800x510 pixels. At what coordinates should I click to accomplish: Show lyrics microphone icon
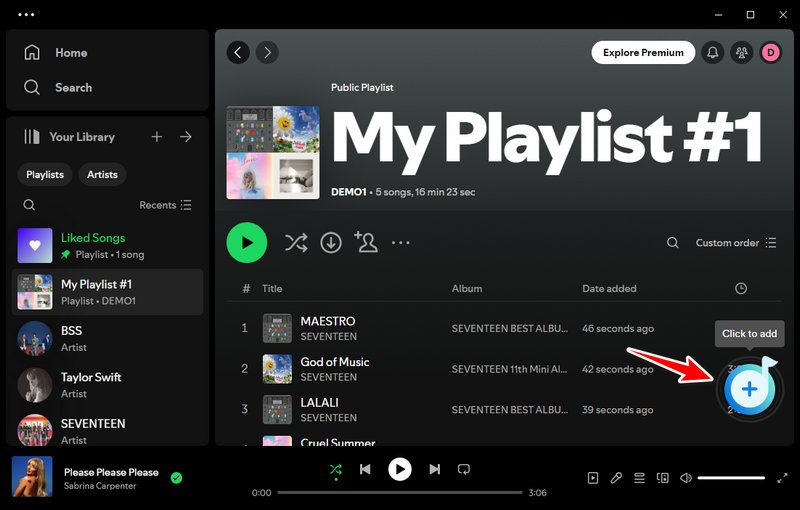coord(616,478)
